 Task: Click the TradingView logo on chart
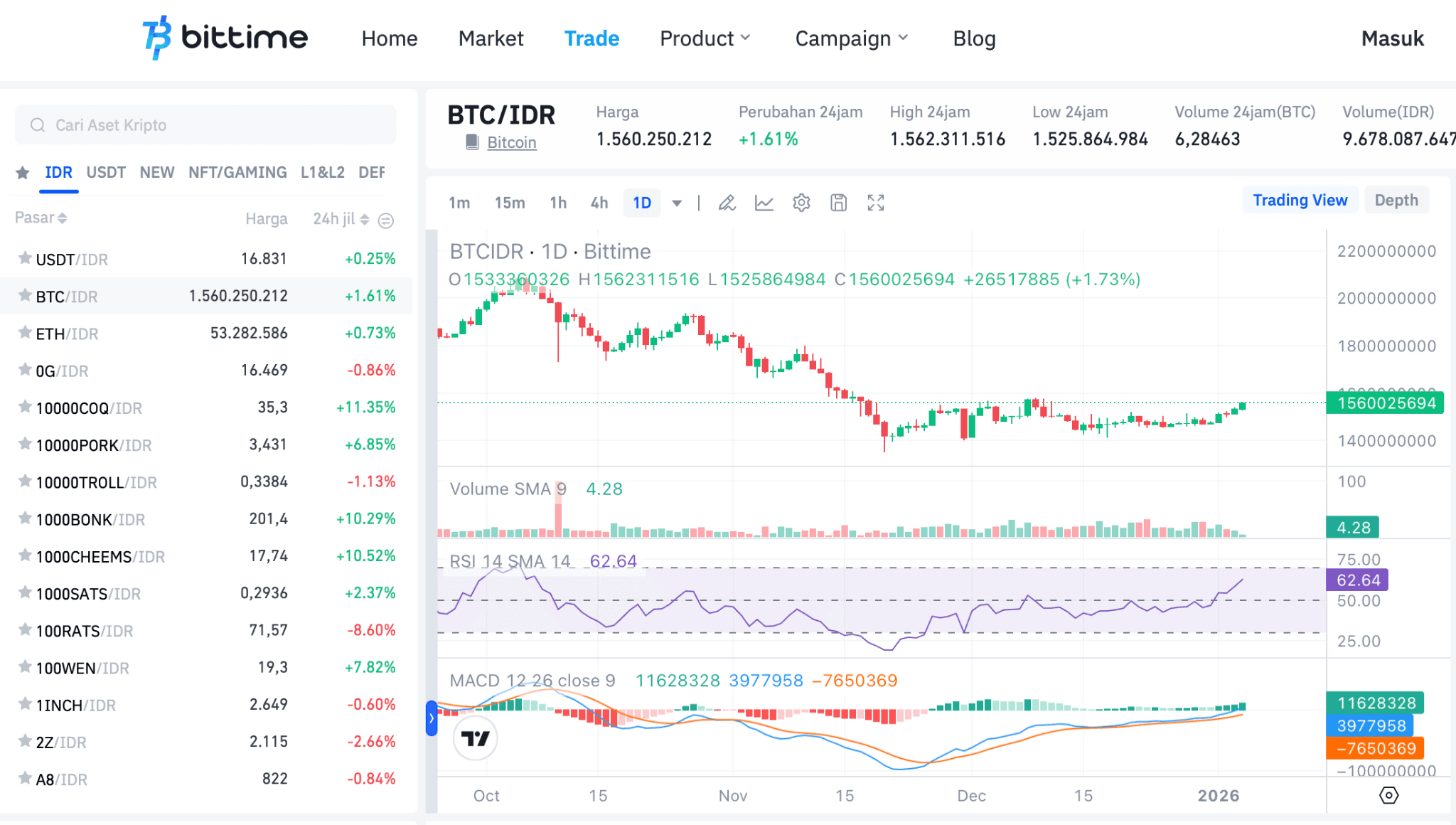475,738
